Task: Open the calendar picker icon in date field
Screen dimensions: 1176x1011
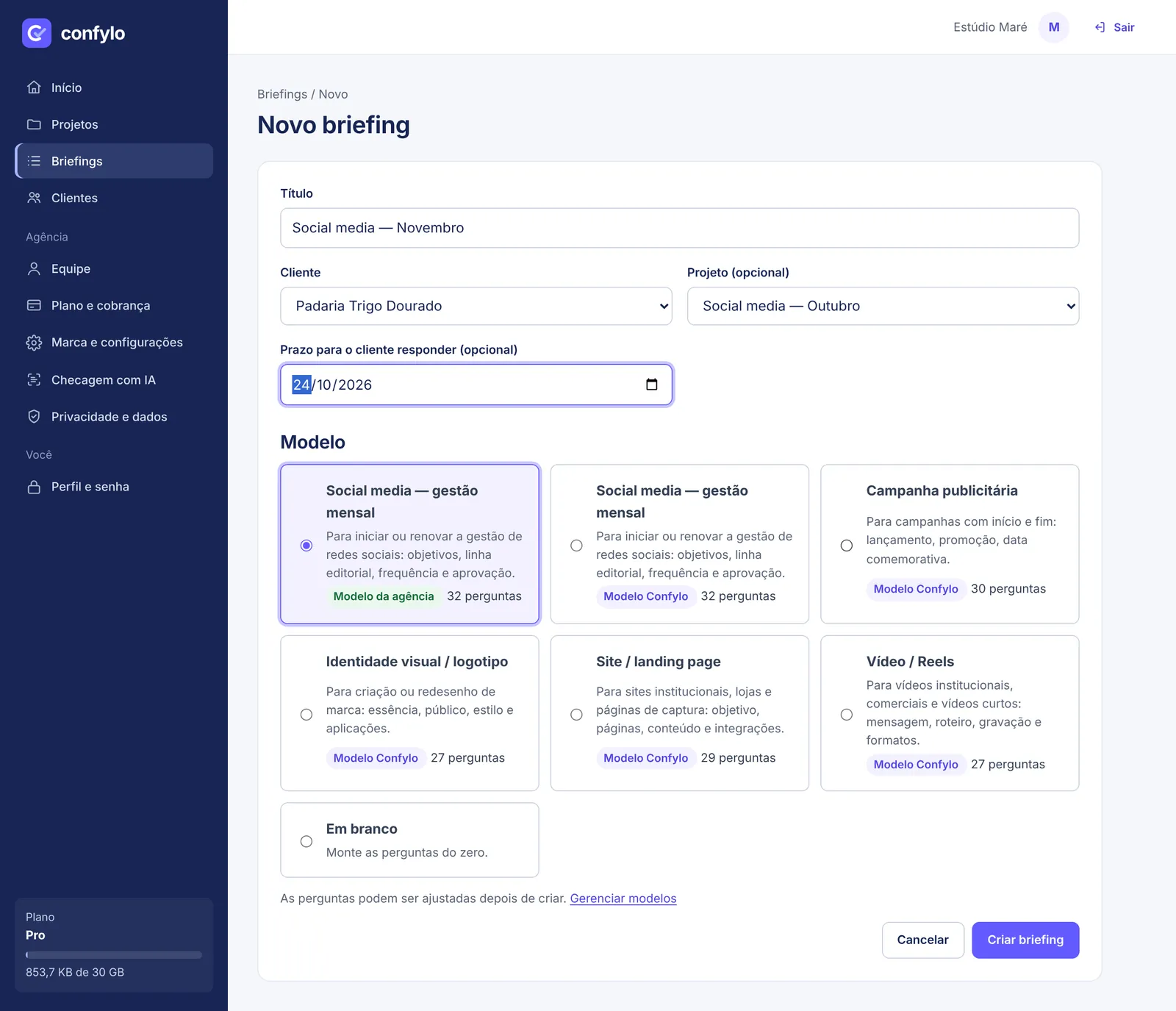Action: [651, 385]
